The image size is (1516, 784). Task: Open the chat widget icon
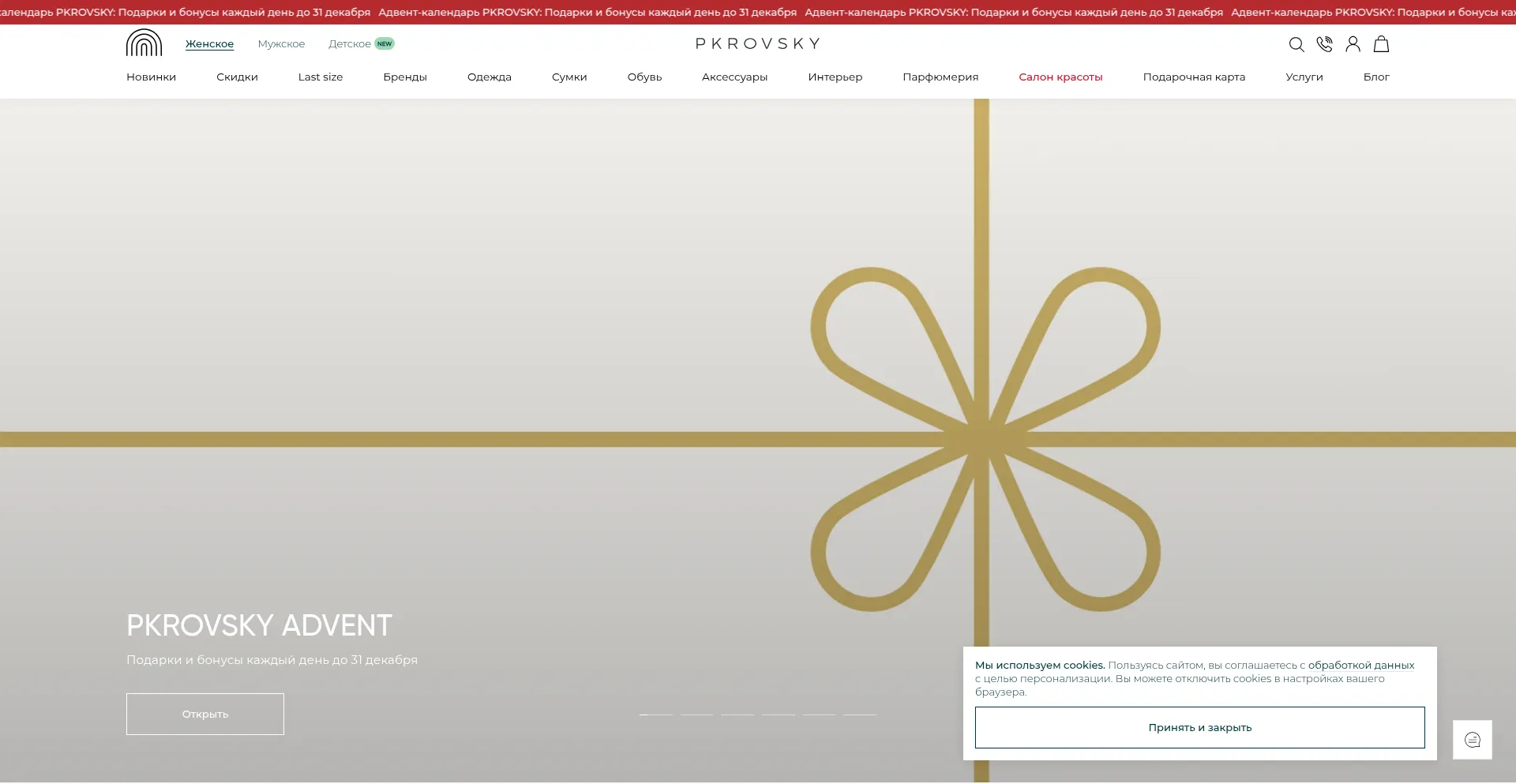pyautogui.click(x=1472, y=740)
